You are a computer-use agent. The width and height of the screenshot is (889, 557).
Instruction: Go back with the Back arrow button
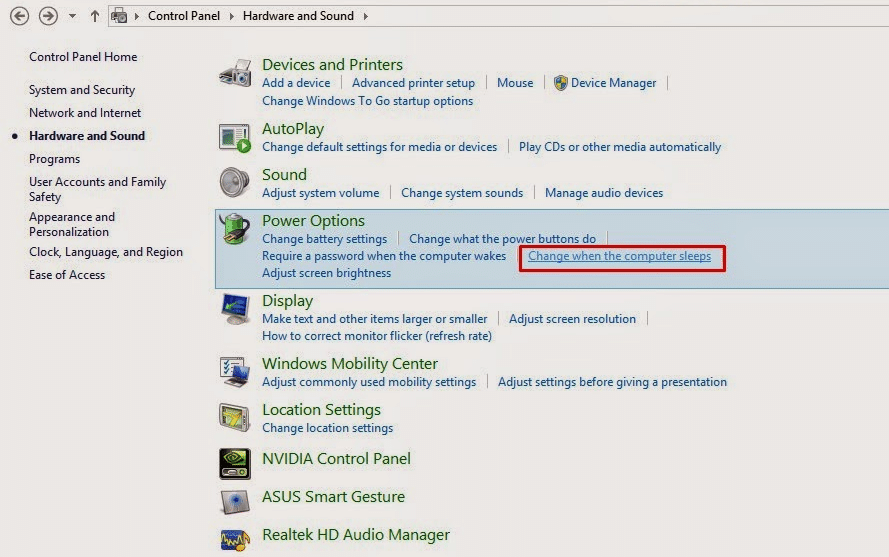pyautogui.click(x=19, y=16)
